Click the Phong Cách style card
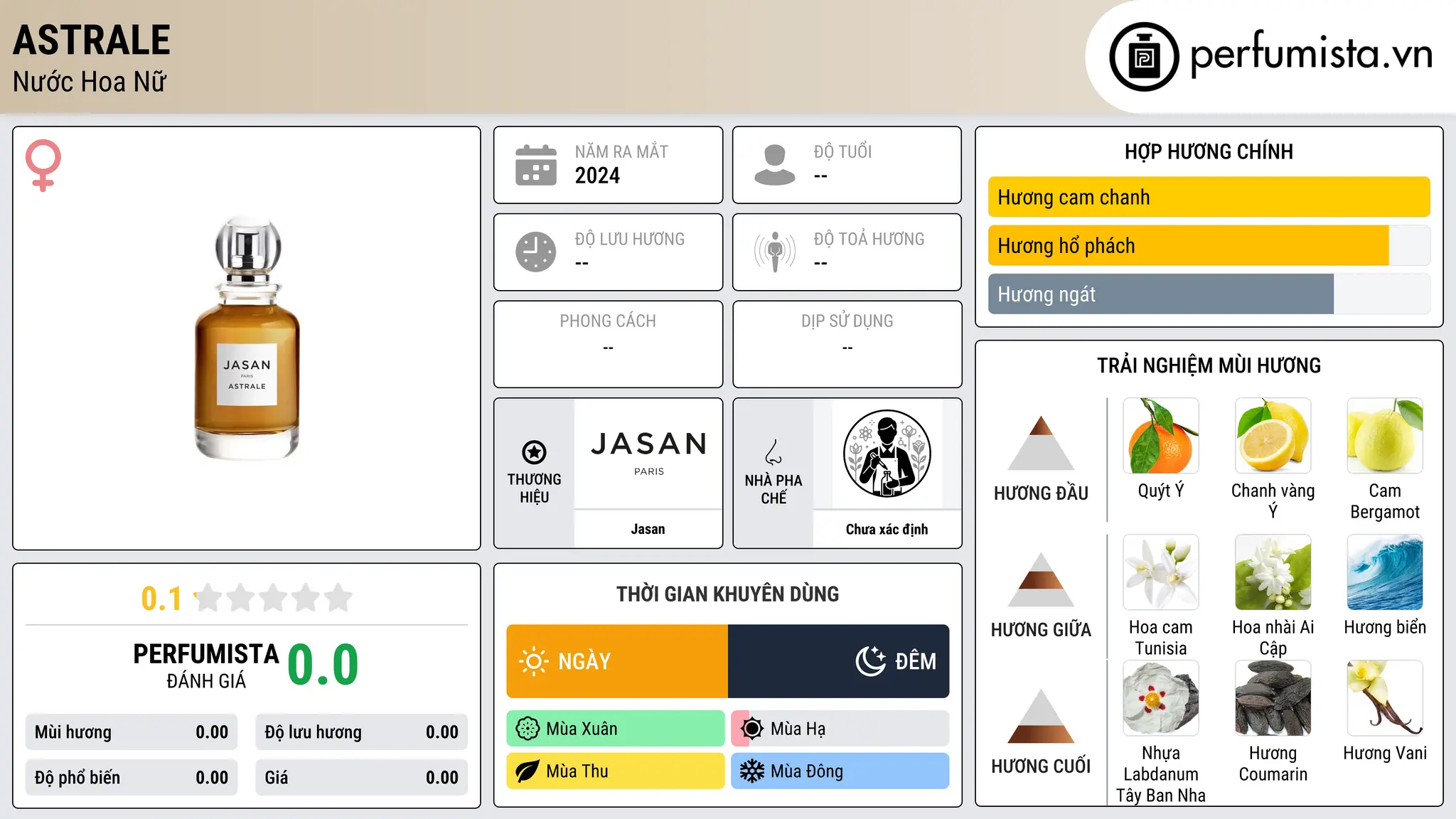Screen dimensions: 1456x819 click(608, 344)
